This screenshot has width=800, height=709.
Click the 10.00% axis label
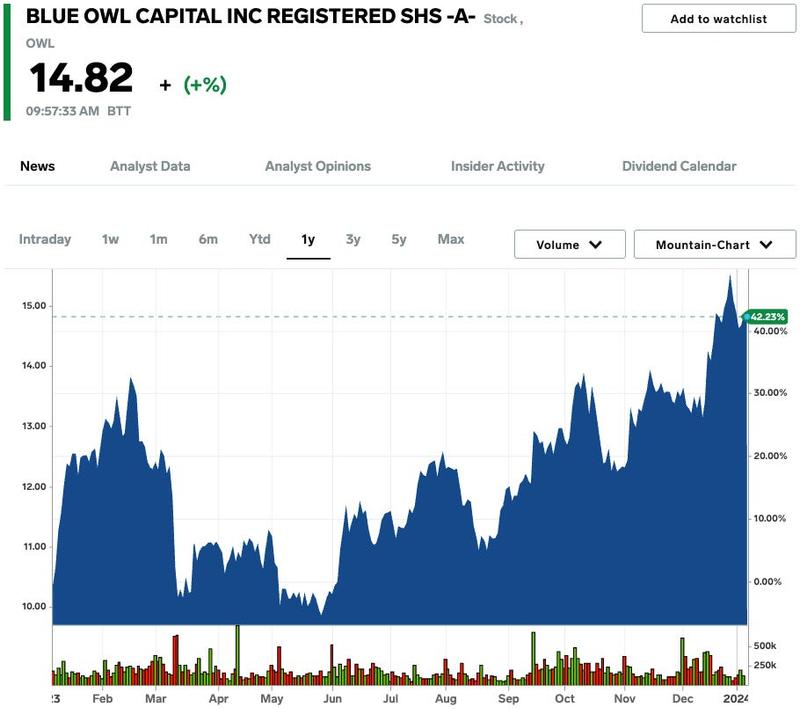770,518
